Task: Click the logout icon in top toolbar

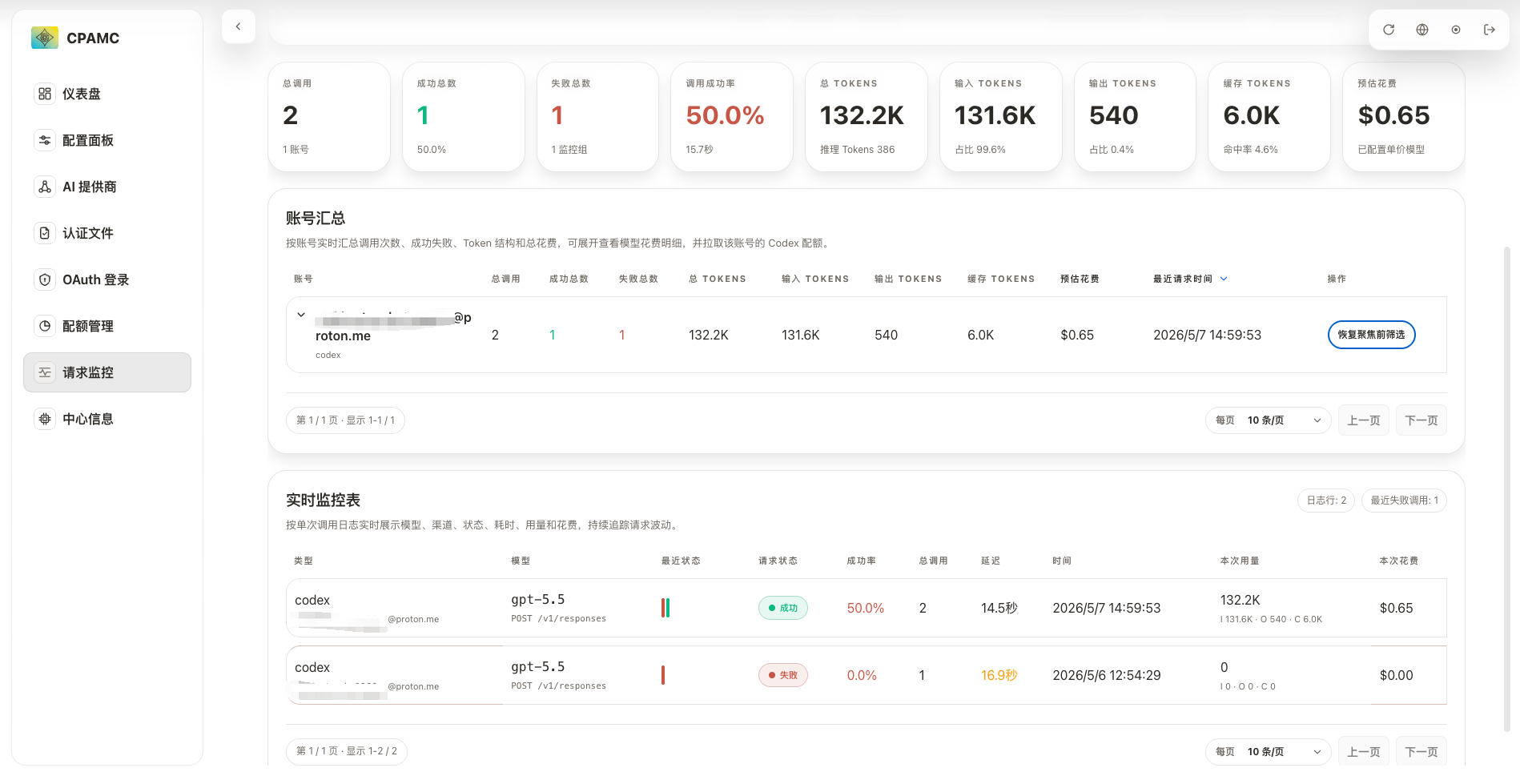Action: click(1490, 30)
